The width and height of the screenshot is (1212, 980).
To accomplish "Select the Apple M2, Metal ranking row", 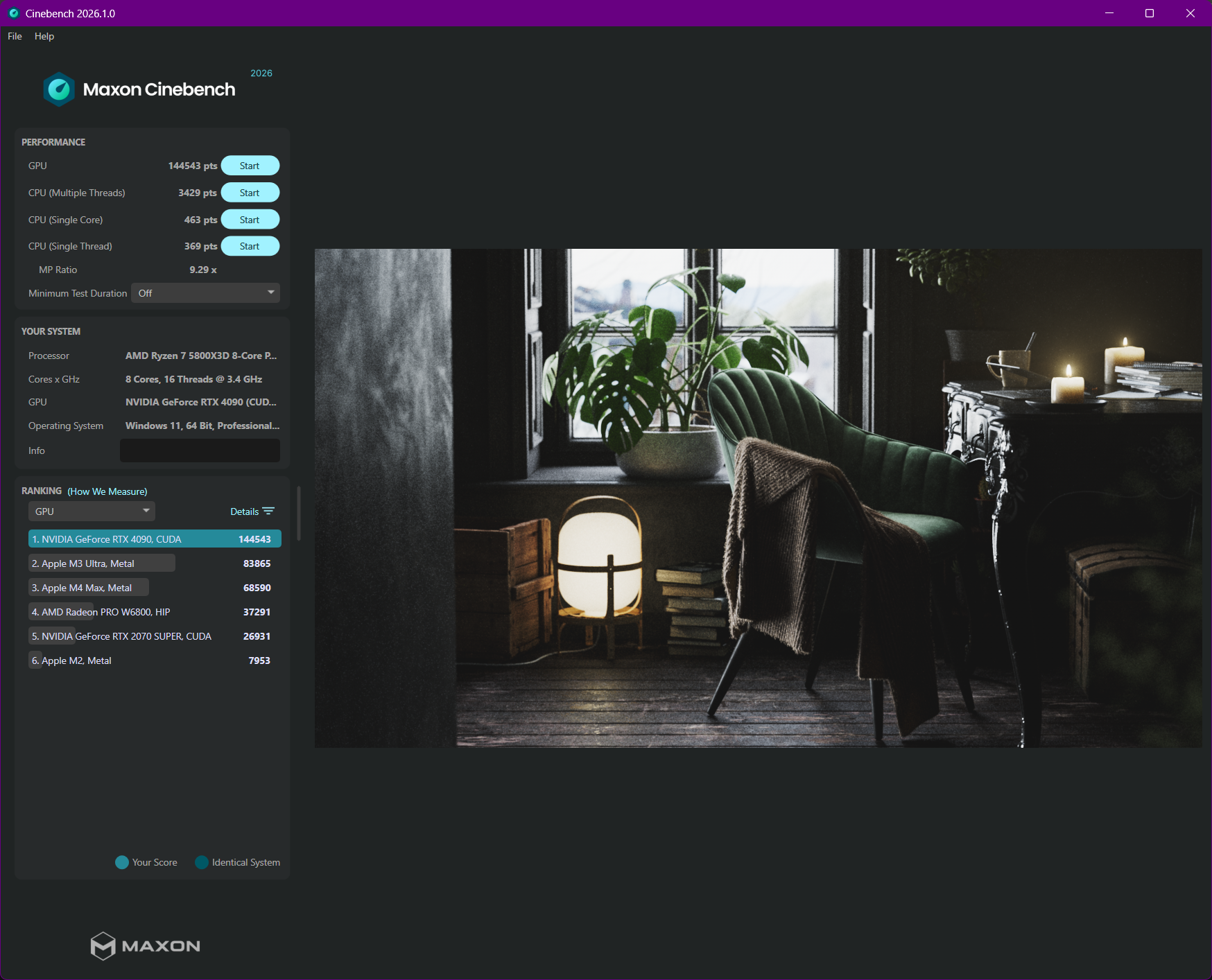I will point(155,660).
